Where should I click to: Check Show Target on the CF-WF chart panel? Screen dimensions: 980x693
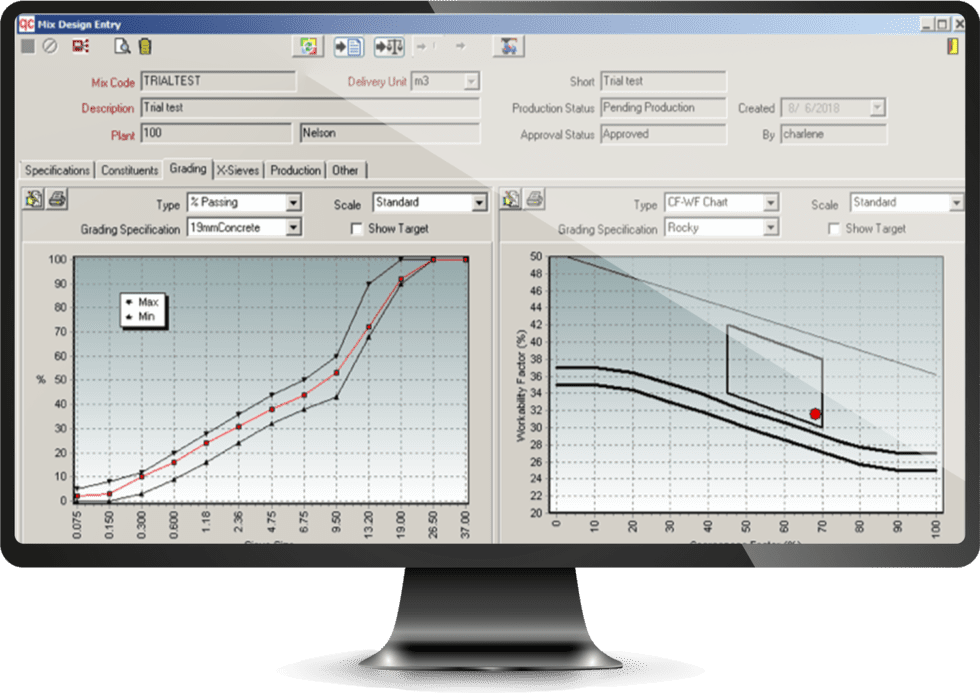pos(835,228)
